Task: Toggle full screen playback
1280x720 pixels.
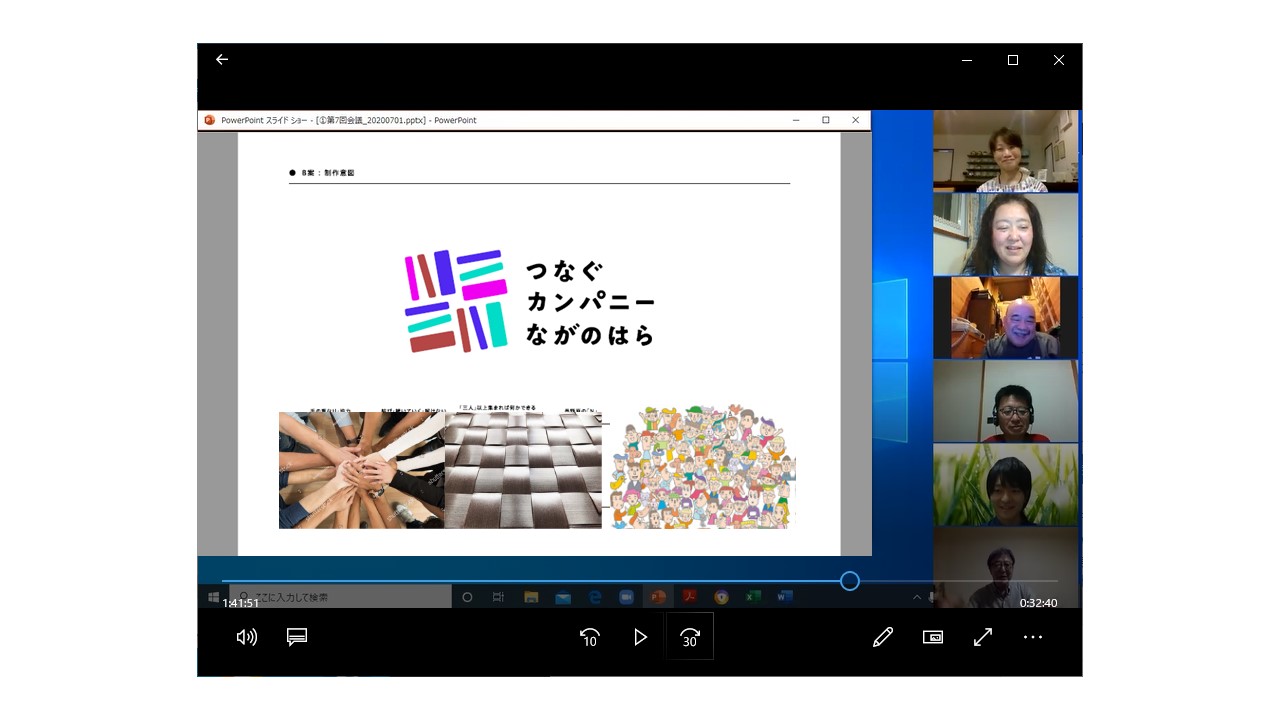Action: click(x=983, y=637)
